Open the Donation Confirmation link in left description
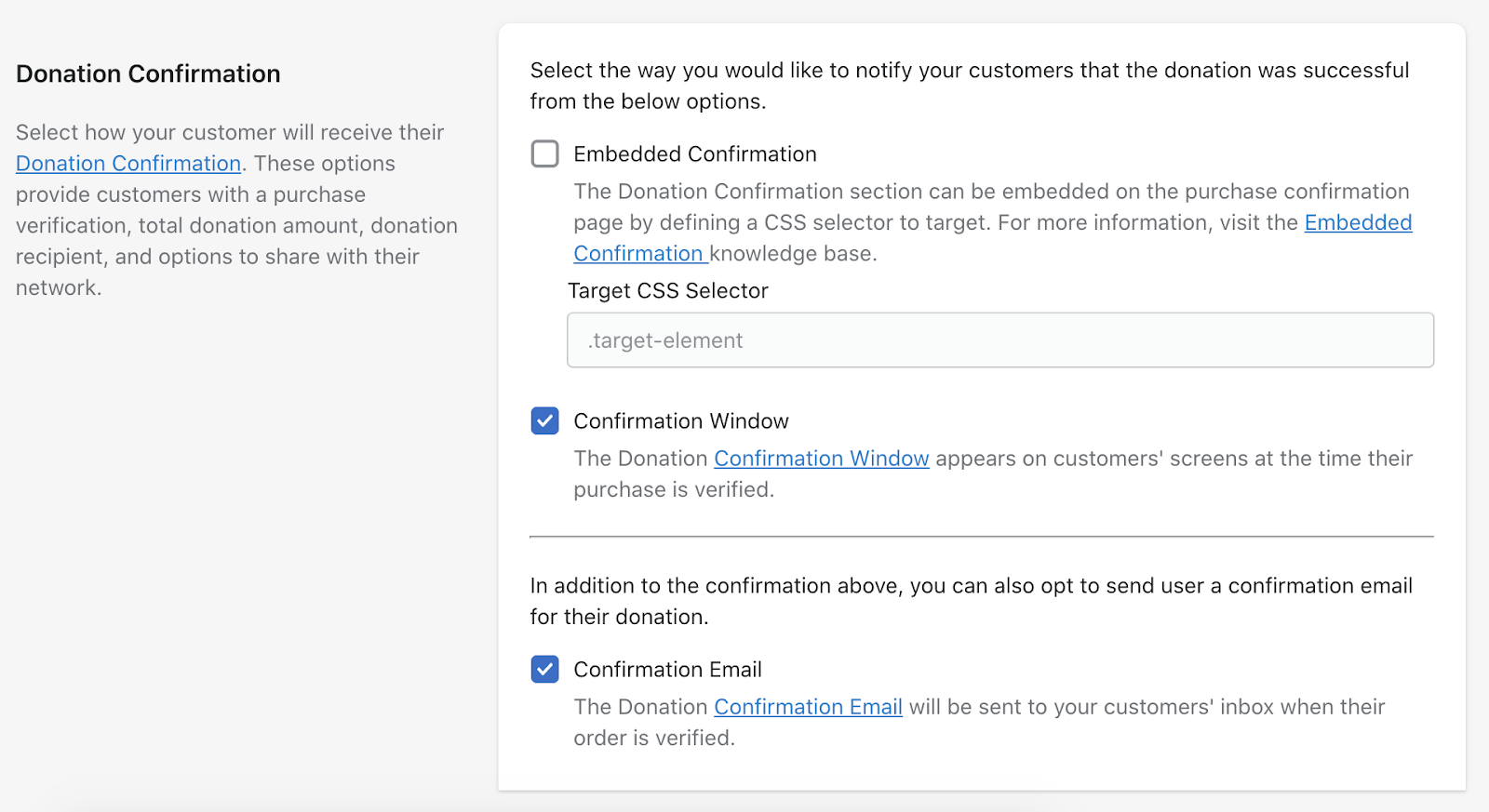This screenshot has width=1489, height=812. tap(128, 164)
